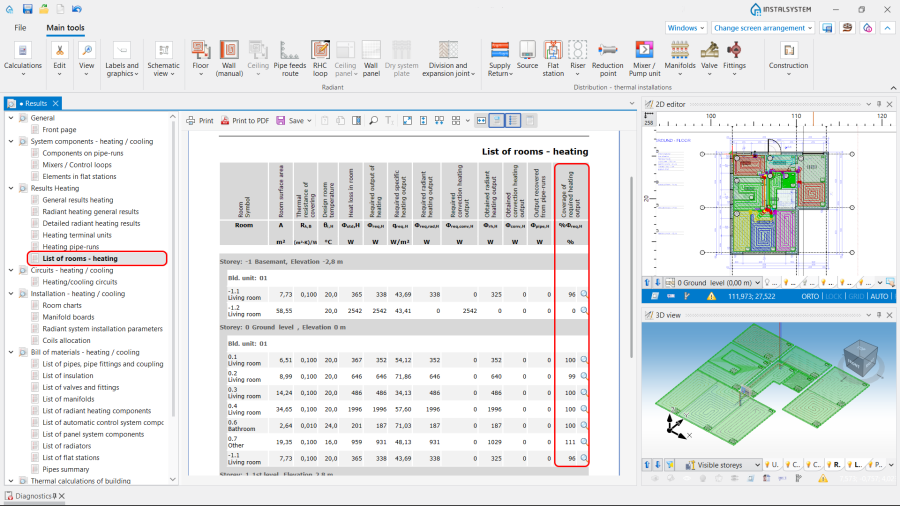Select the Floor radiant heating tool
Viewport: 900px width, 506px height.
200,55
